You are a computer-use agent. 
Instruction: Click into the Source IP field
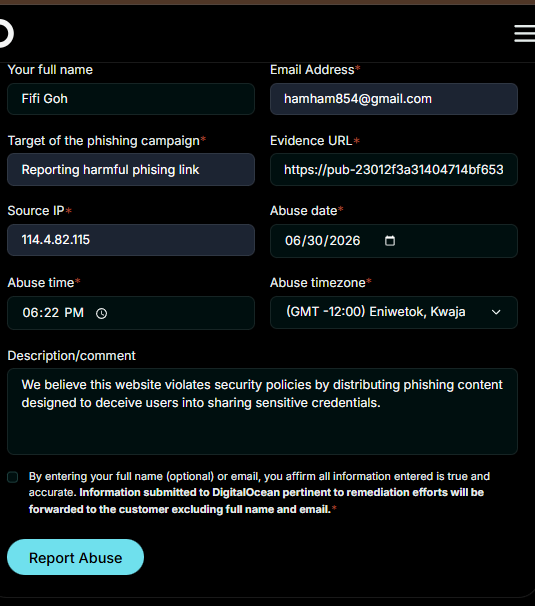131,240
